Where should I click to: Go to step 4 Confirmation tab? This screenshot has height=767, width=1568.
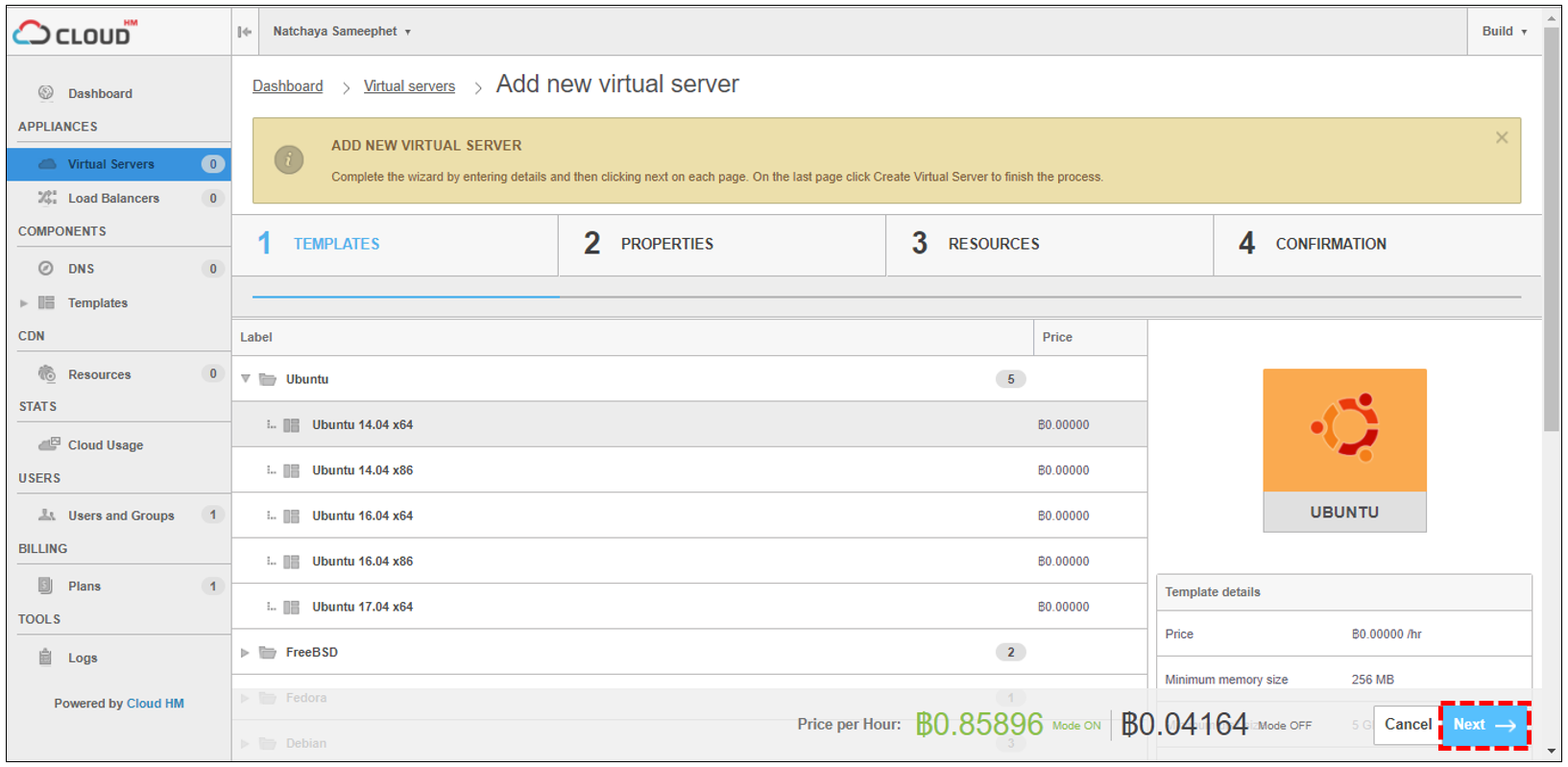pos(1377,244)
